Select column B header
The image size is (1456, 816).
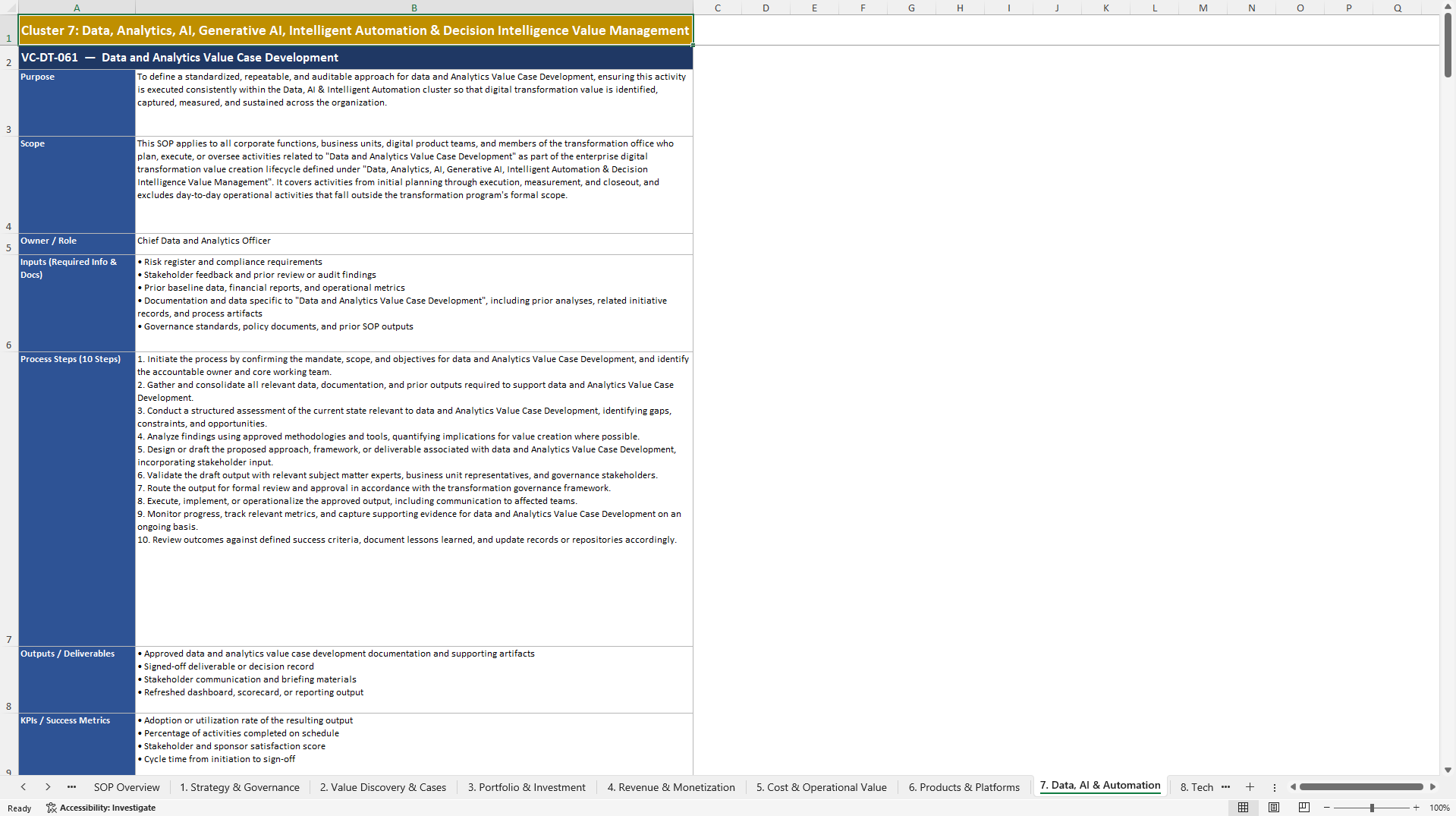coord(414,8)
